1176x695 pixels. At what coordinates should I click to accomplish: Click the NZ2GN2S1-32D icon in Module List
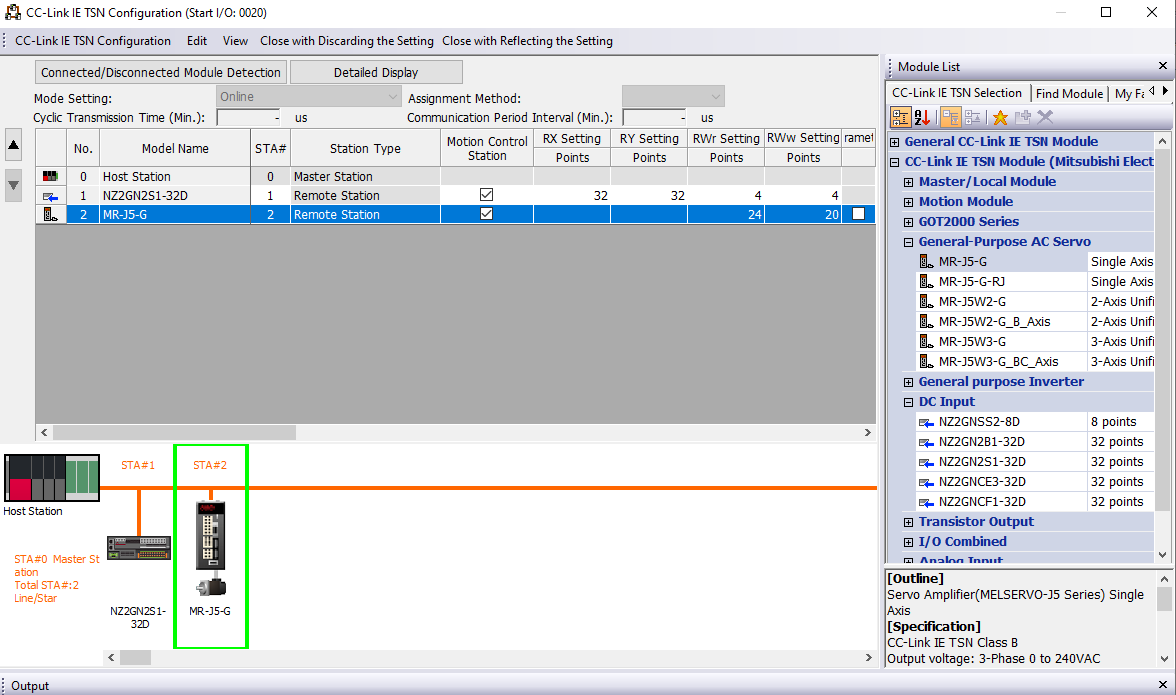pyautogui.click(x=926, y=462)
